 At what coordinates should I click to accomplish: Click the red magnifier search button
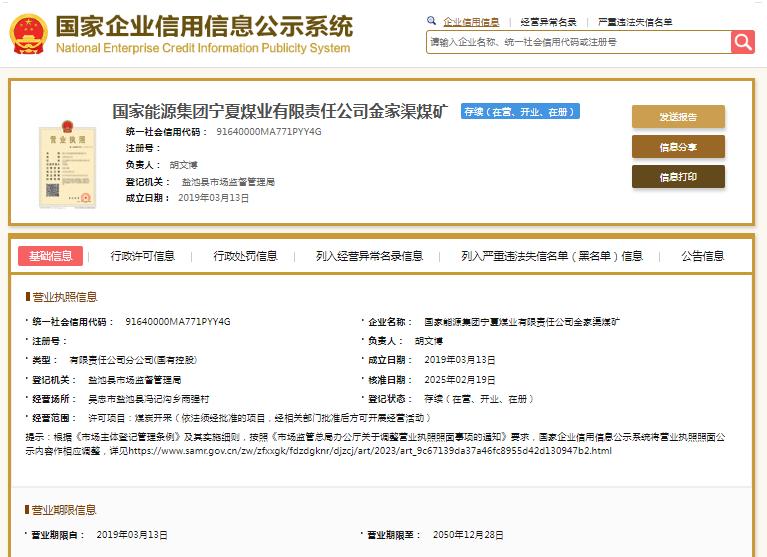742,42
